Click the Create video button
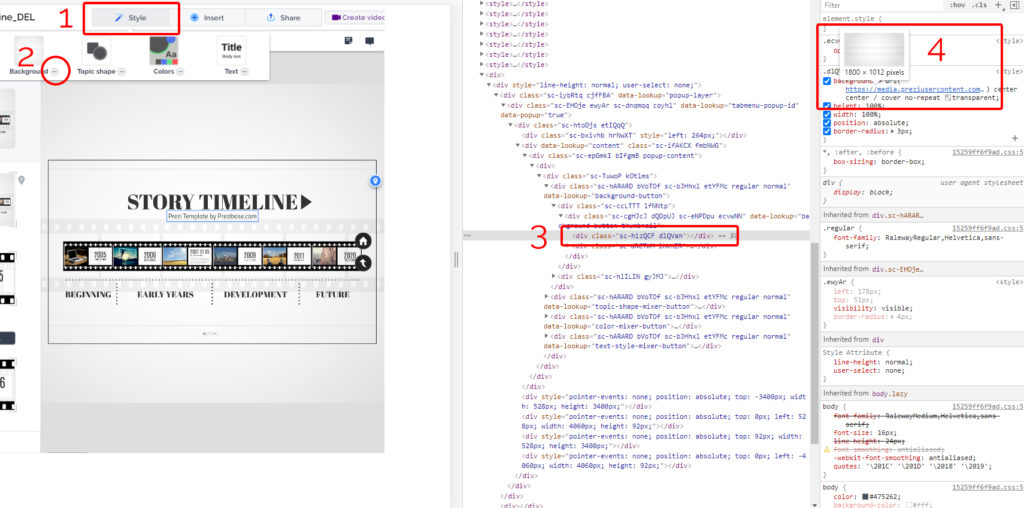1024x508 pixels. 357,18
